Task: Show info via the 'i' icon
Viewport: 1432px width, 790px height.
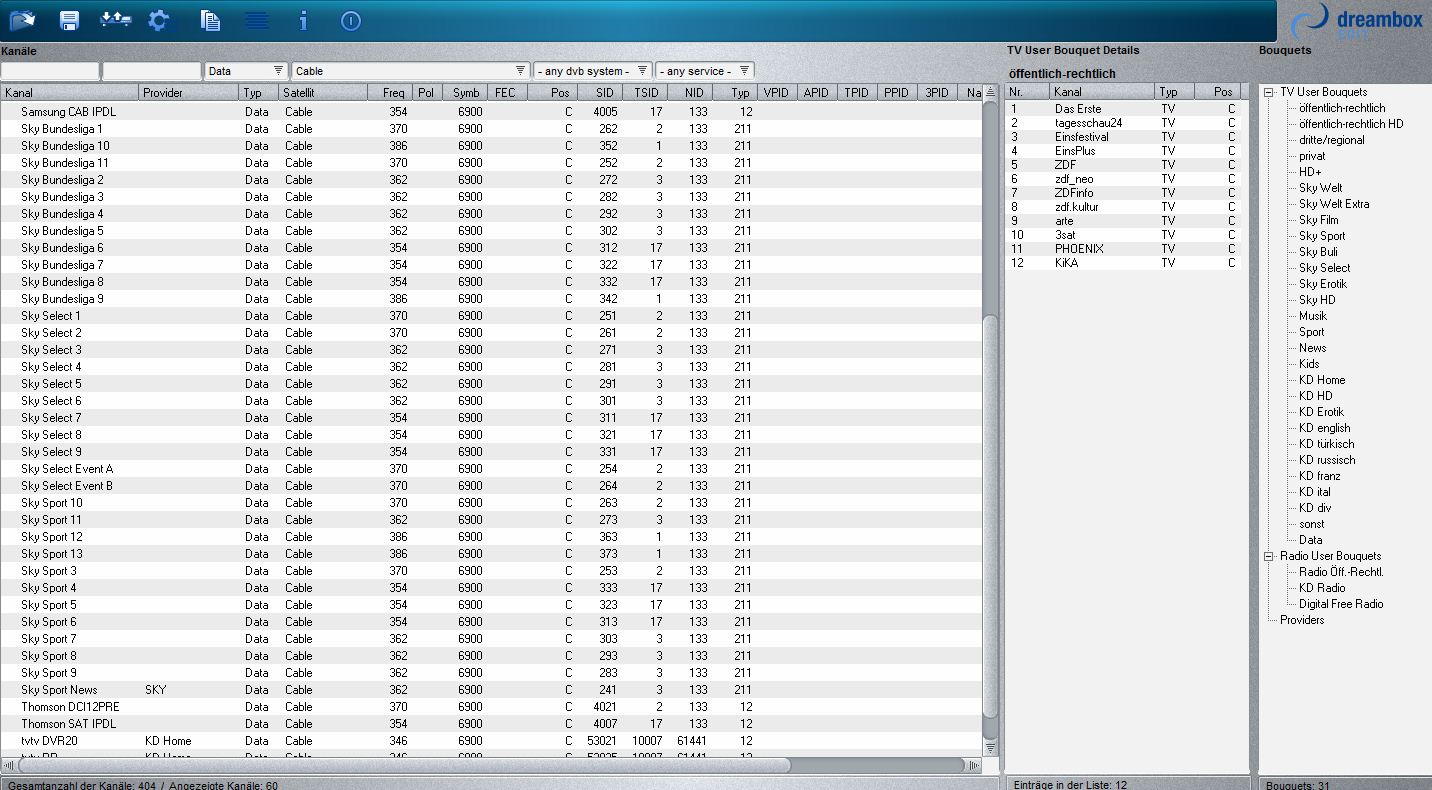Action: (304, 20)
